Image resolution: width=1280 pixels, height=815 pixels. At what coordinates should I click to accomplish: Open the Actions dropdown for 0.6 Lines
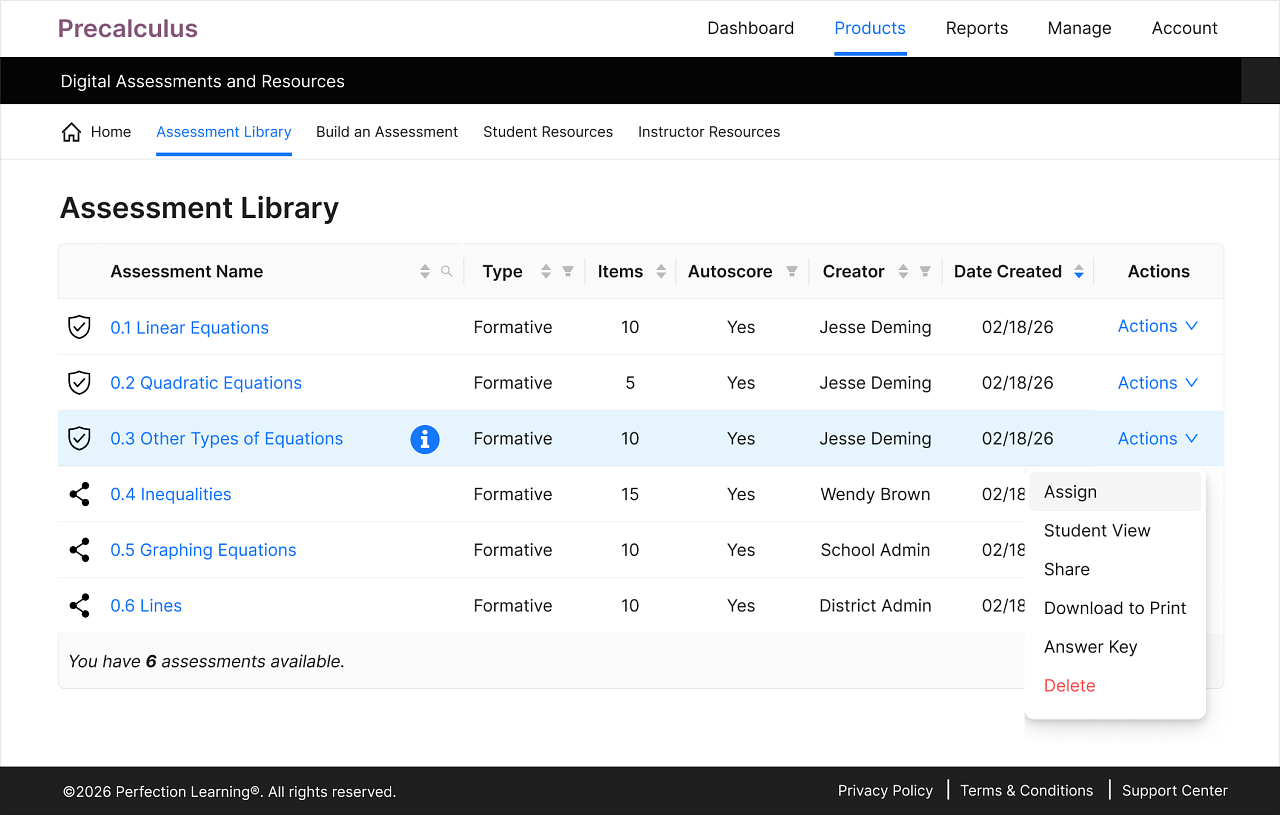(x=1157, y=605)
